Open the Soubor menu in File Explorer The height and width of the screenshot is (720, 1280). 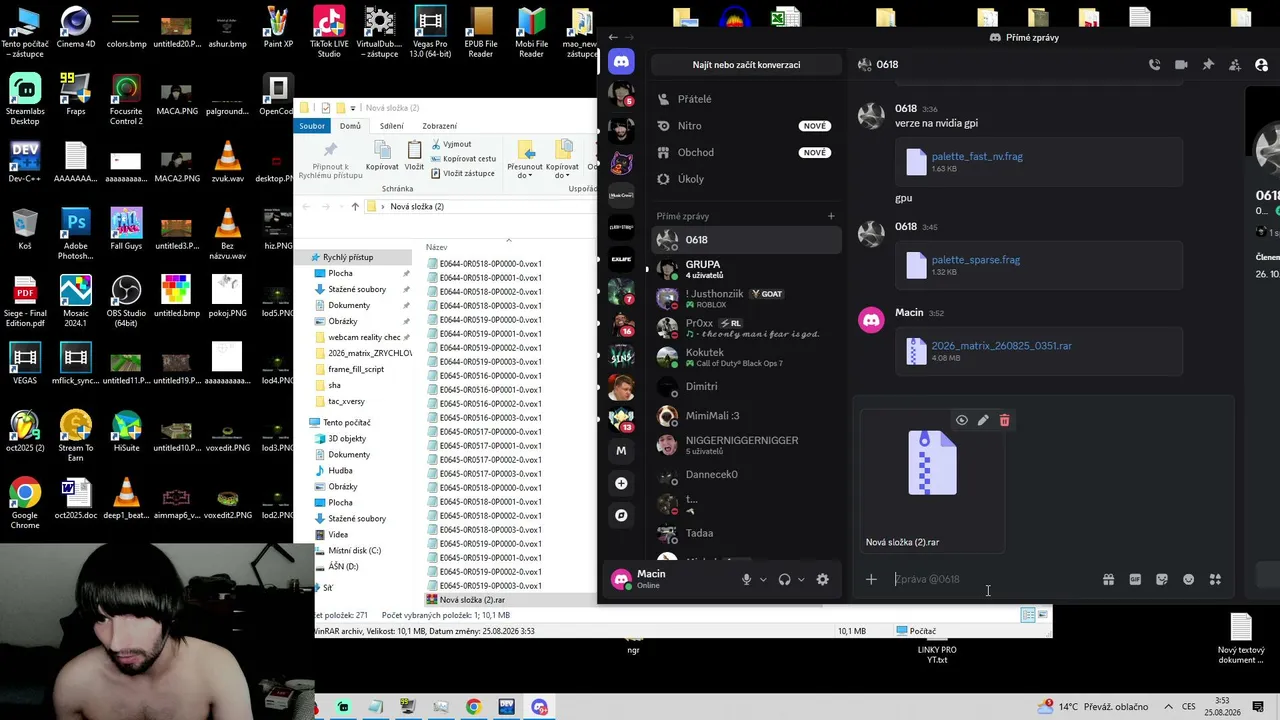click(312, 126)
